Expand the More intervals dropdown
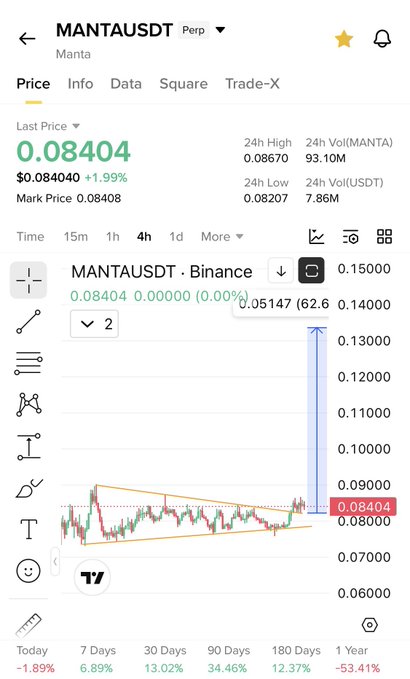 tap(222, 236)
